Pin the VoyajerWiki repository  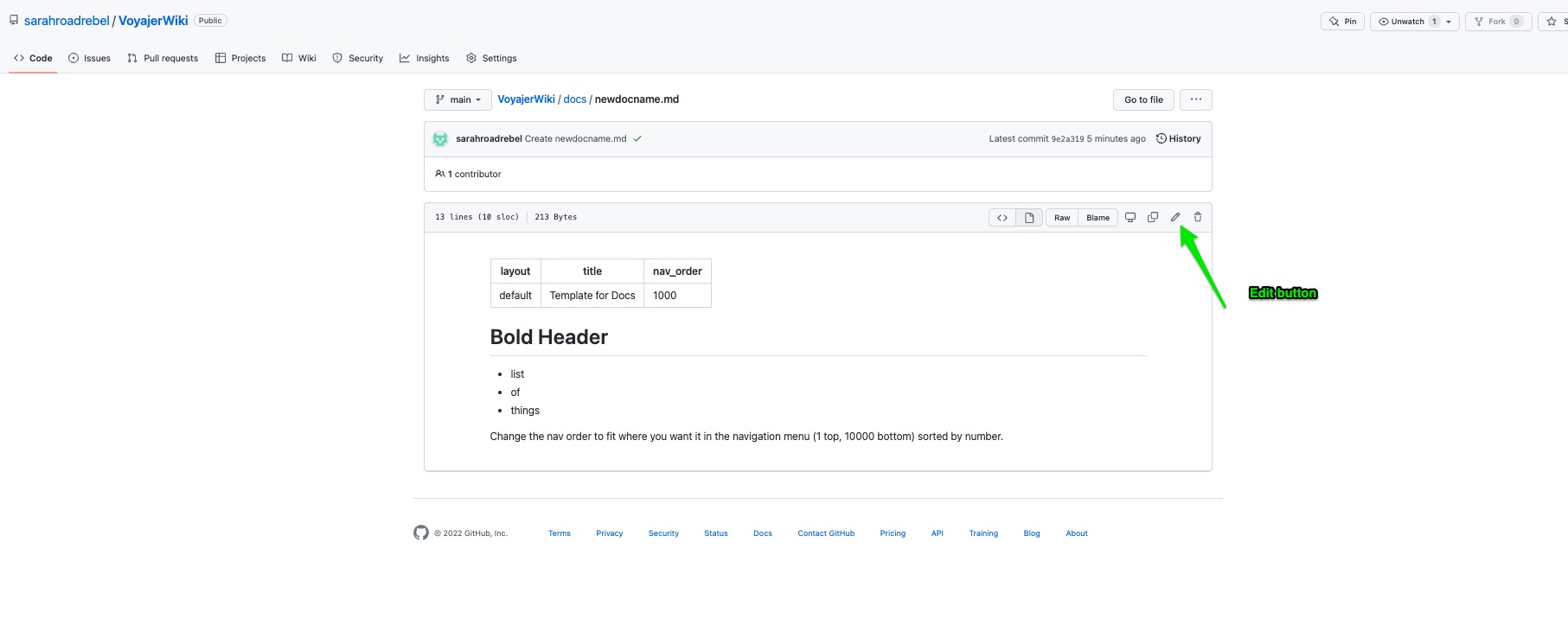click(x=1342, y=22)
